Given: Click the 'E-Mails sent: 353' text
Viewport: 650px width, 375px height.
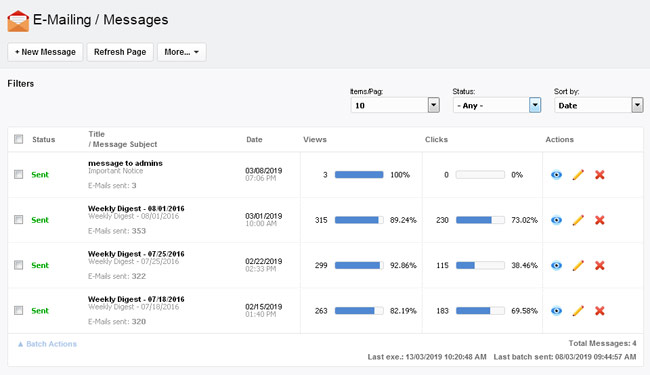Looking at the screenshot, I should (117, 231).
